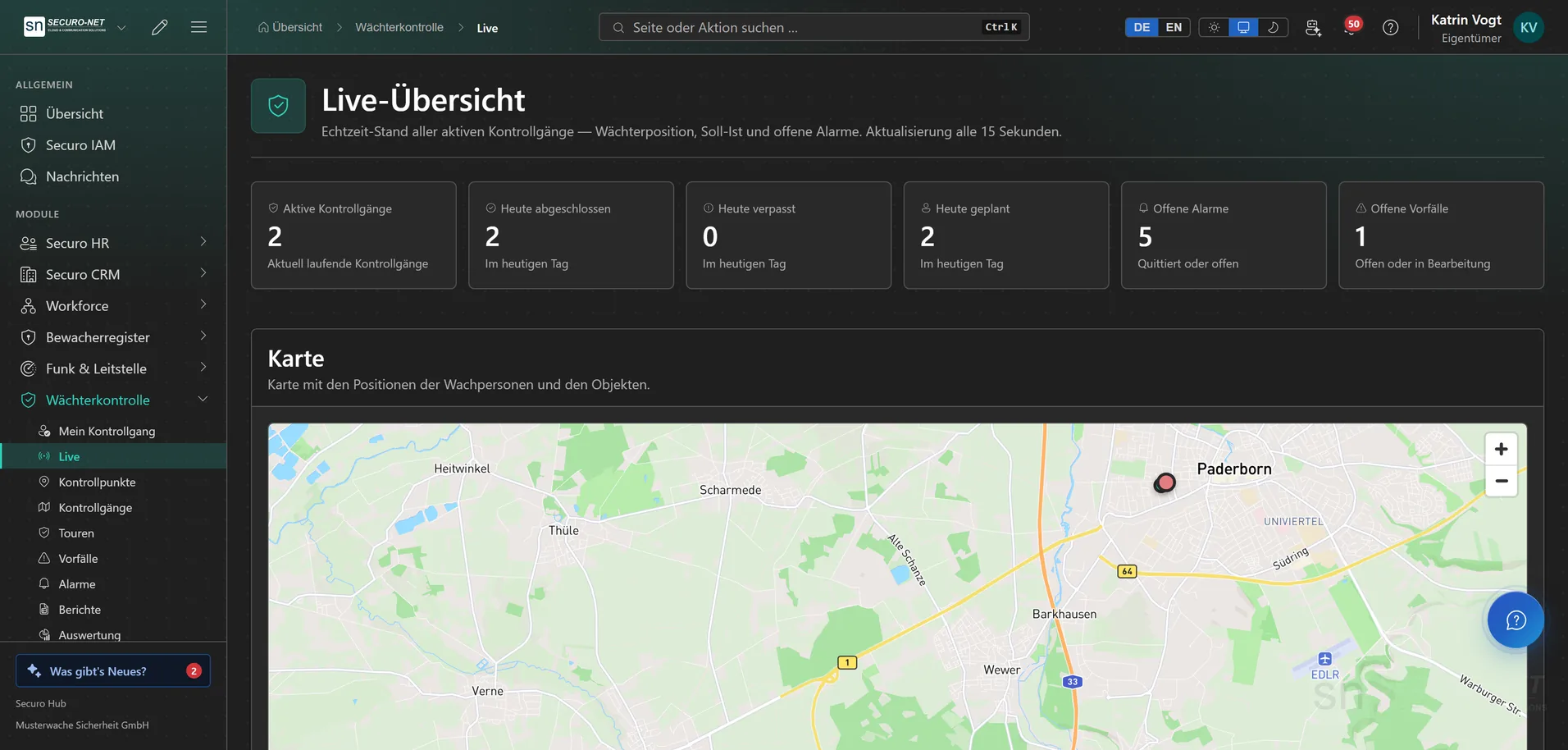Collapse Wächterkontrolle module
The width and height of the screenshot is (1568, 750).
pyautogui.click(x=113, y=400)
